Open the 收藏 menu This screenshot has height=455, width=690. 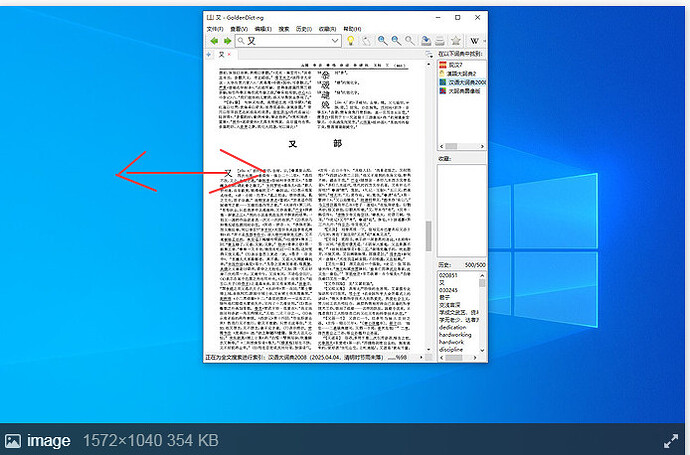click(327, 29)
